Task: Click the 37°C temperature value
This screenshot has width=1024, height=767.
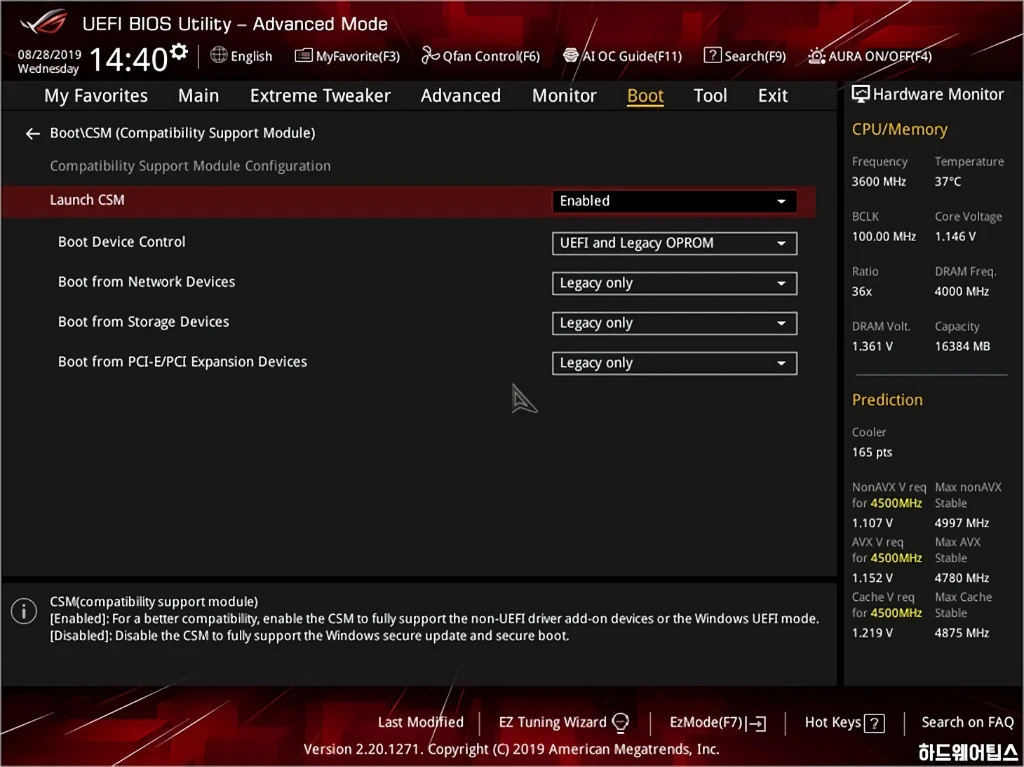Action: click(x=948, y=182)
